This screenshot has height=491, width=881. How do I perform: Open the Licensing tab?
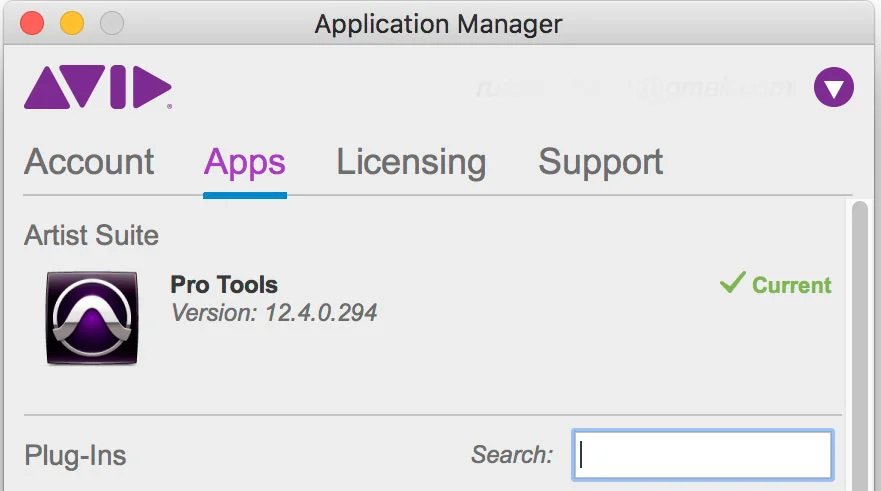click(x=411, y=163)
